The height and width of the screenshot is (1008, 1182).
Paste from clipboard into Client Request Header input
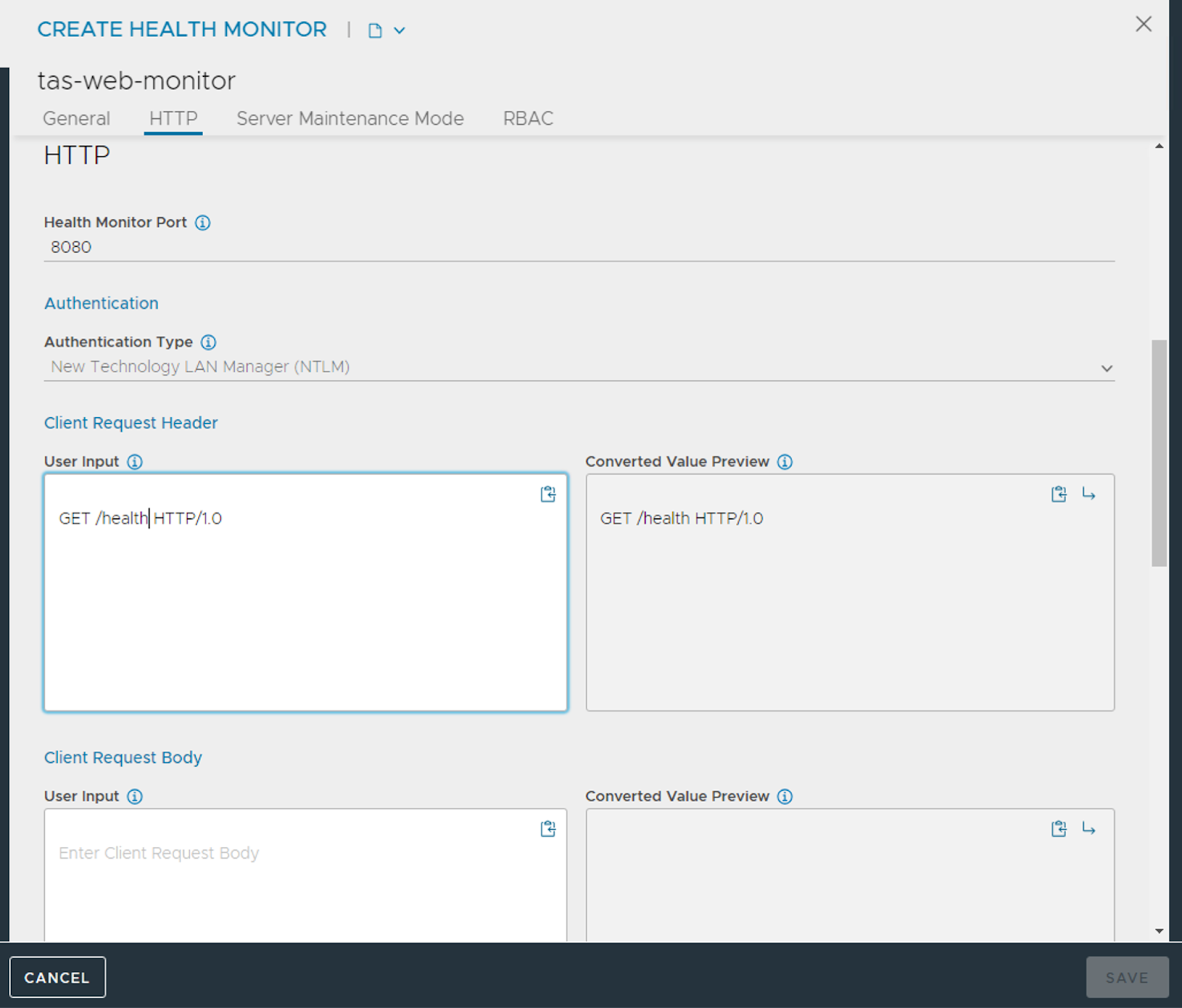tap(548, 494)
